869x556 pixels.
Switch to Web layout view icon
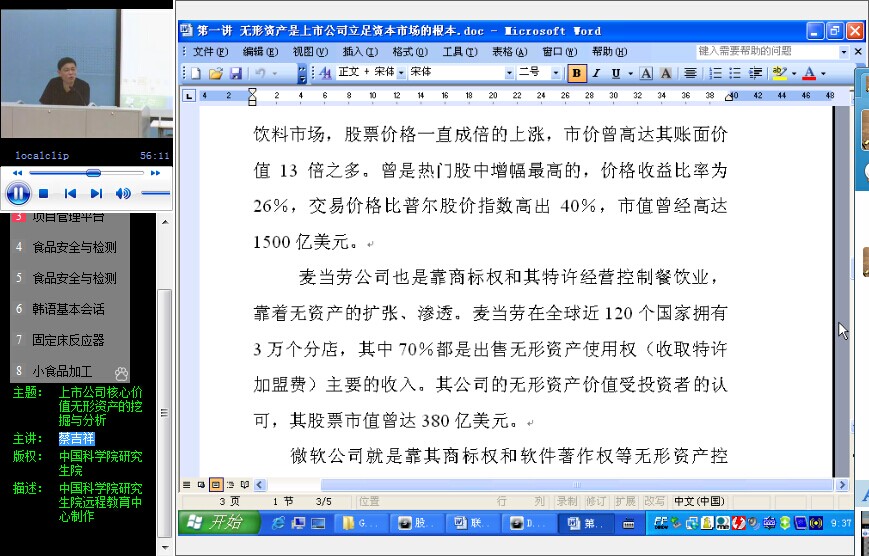click(201, 485)
